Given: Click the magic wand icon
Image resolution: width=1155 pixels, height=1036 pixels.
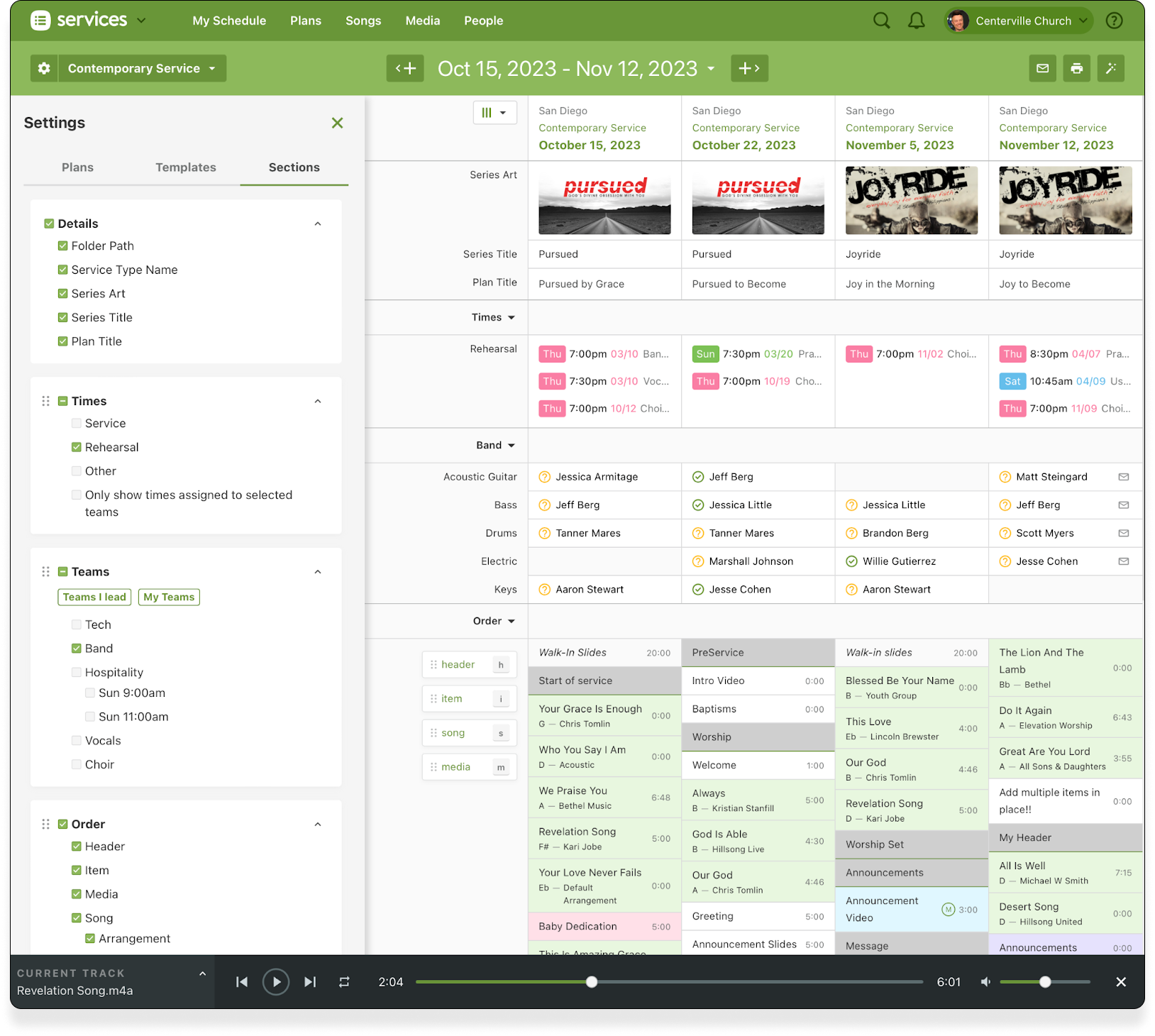Looking at the screenshot, I should point(1110,68).
